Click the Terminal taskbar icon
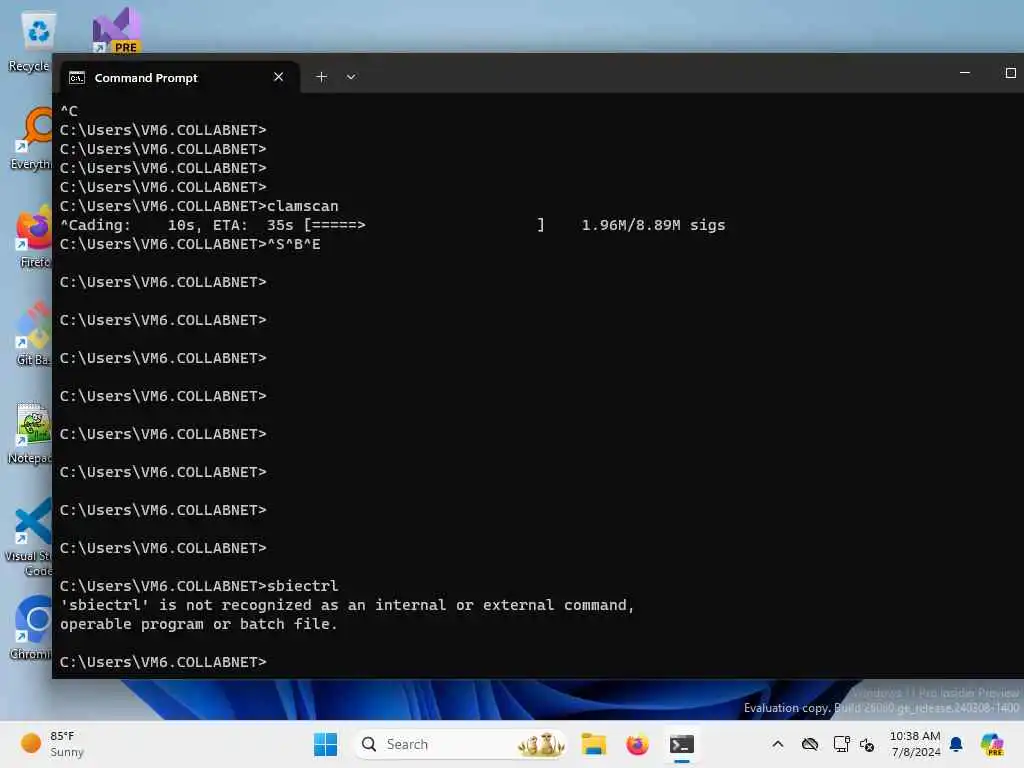The height and width of the screenshot is (768, 1024). [x=682, y=744]
